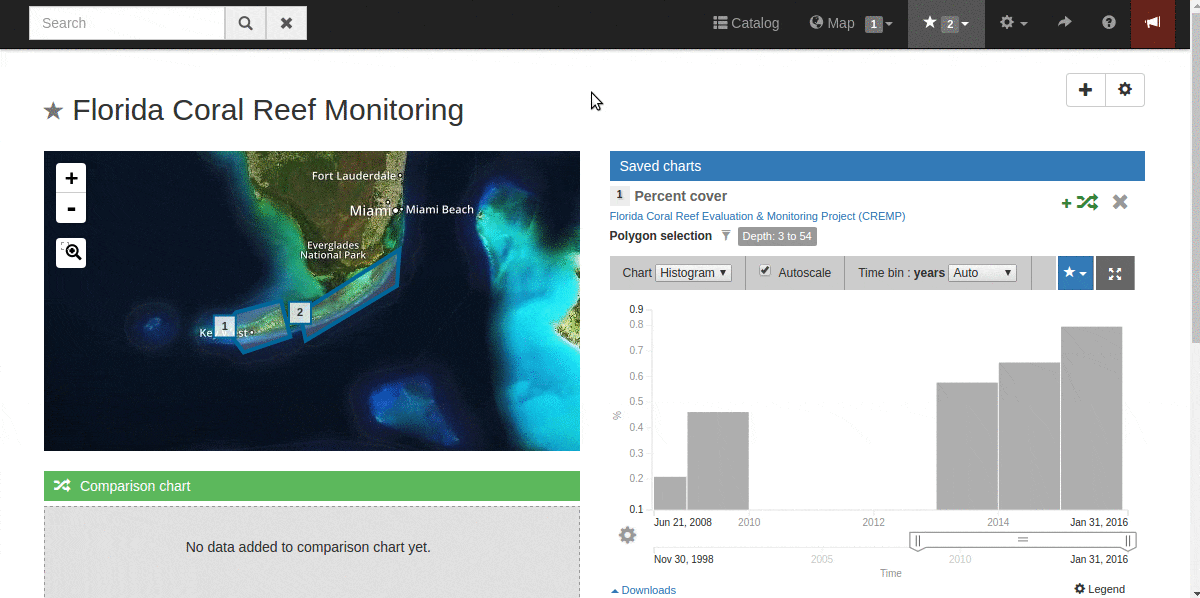Add Percent cover chart to comparison

[x=1080, y=202]
